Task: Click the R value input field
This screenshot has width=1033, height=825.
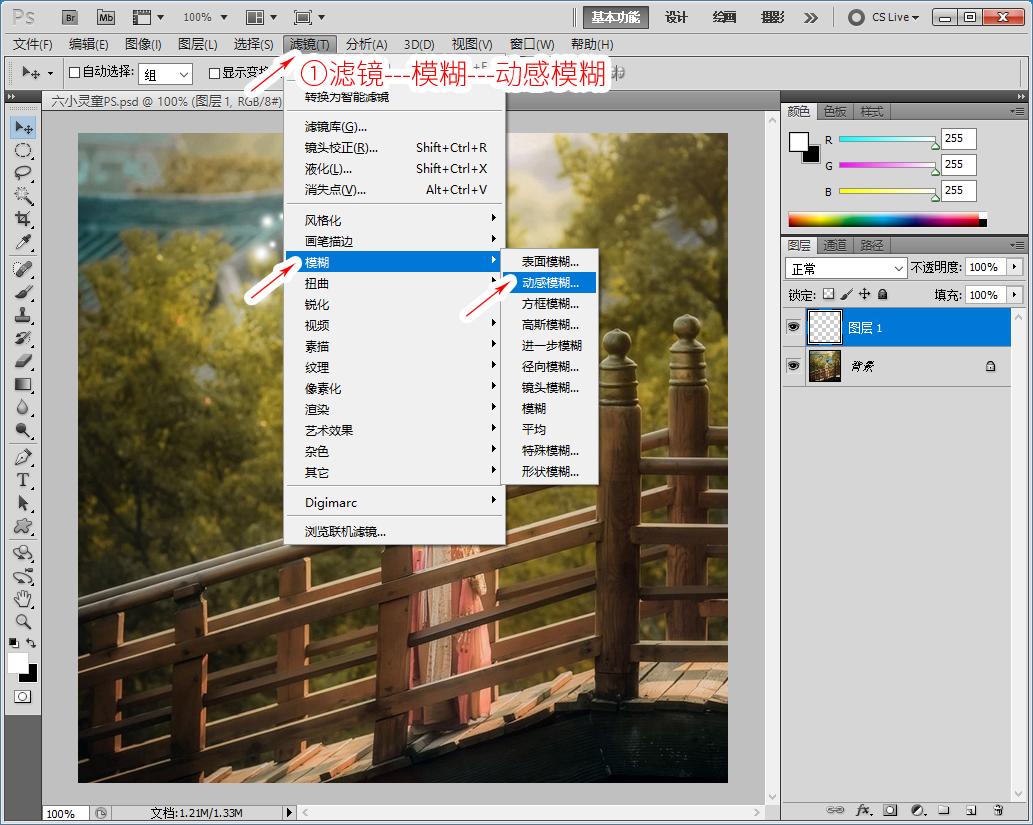Action: click(958, 139)
